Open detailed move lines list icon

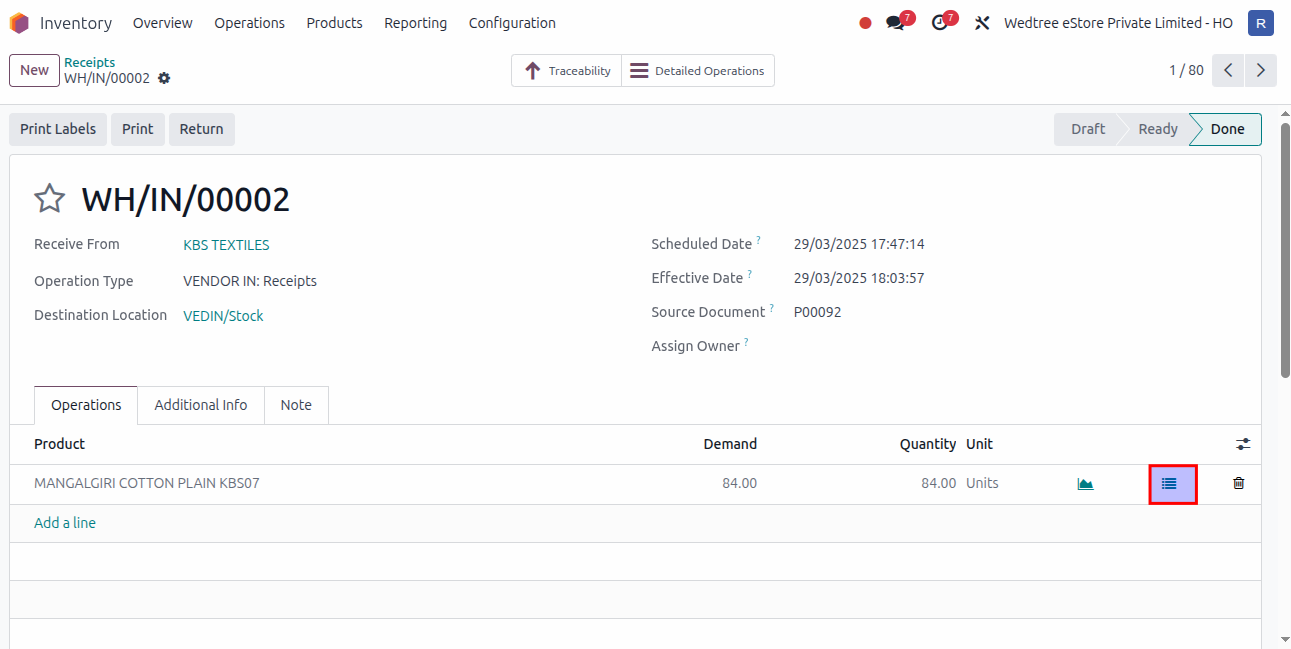[1172, 484]
